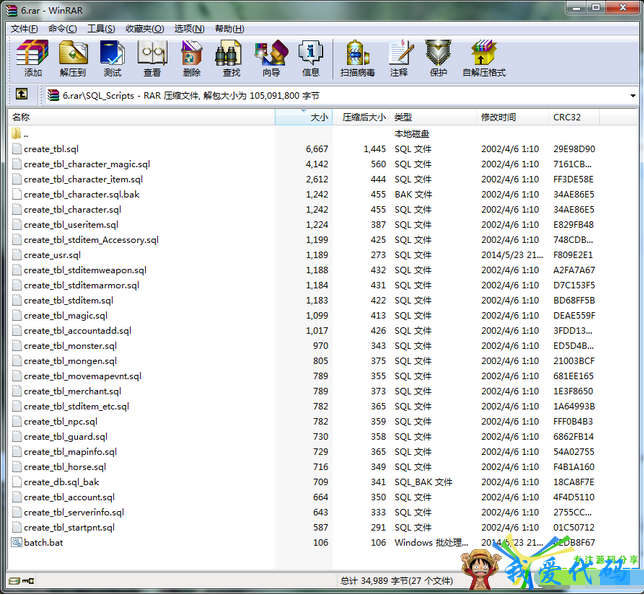The image size is (644, 595).
Task: Select the parent folder '..' entry
Action: point(20,134)
